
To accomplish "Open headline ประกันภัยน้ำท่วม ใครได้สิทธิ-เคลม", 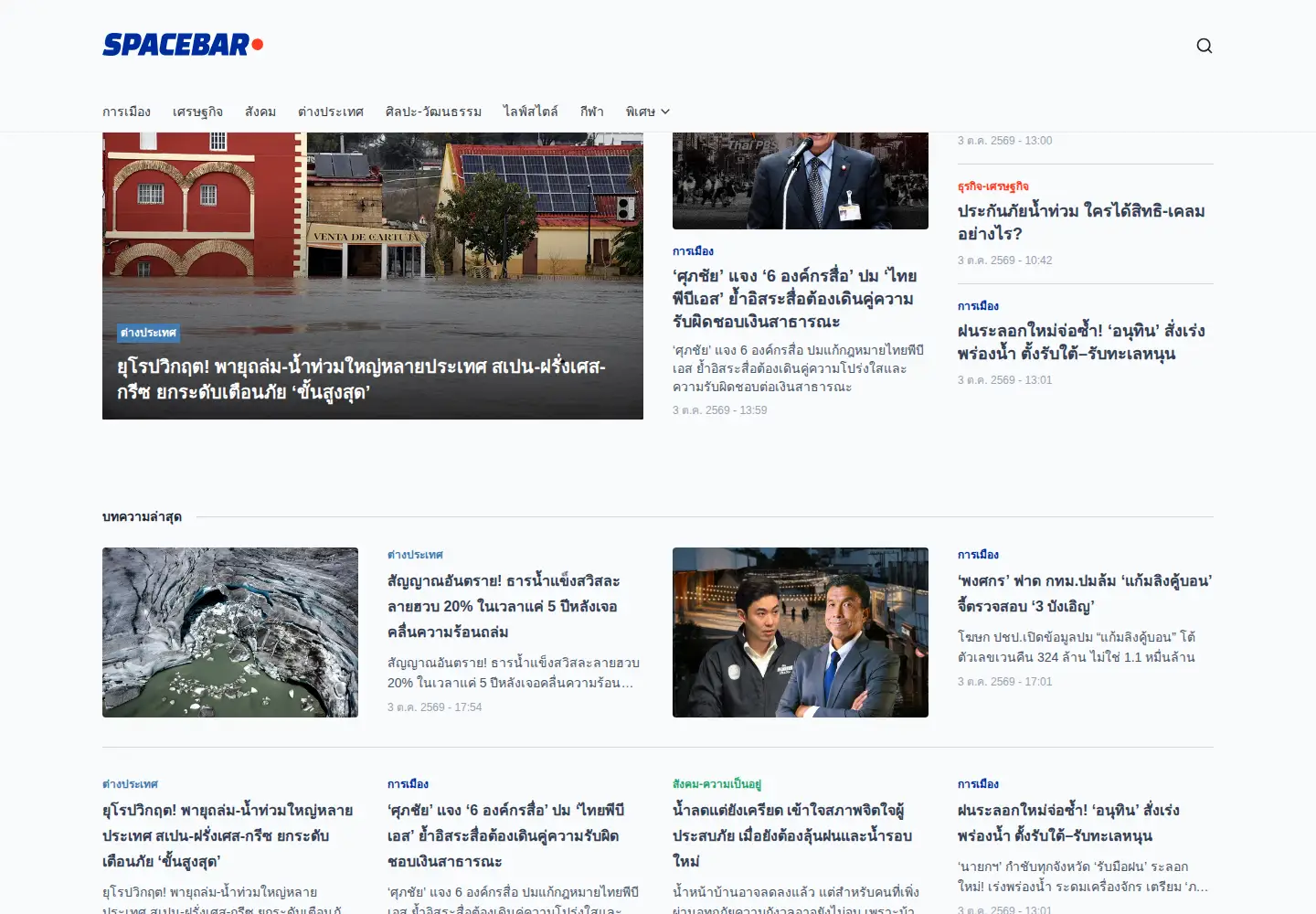I will 1081,222.
